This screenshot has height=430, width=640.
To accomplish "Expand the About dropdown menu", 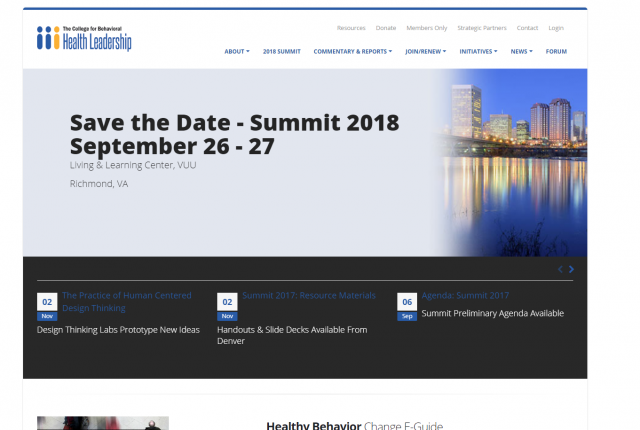I will pos(237,51).
